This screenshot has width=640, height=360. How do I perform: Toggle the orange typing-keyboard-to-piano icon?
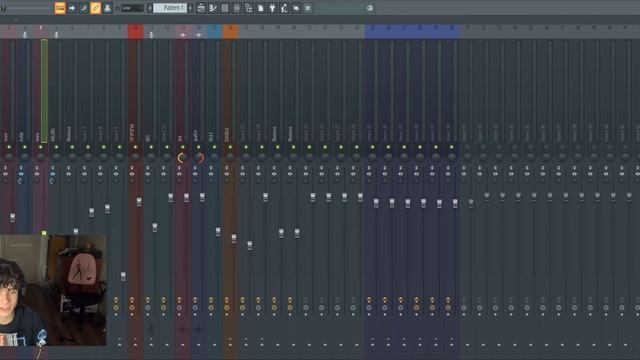(x=60, y=8)
